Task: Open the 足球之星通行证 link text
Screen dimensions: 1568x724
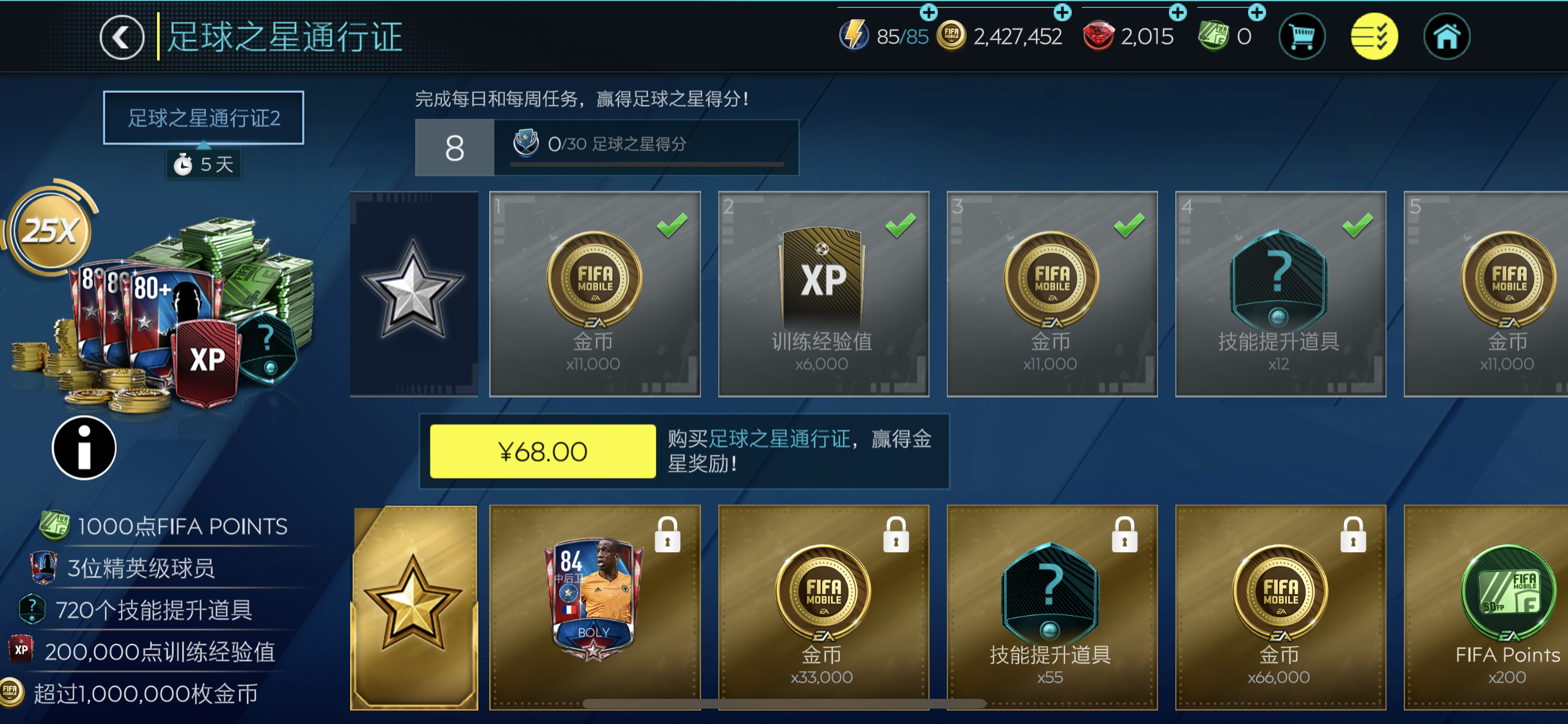Action: (x=779, y=439)
